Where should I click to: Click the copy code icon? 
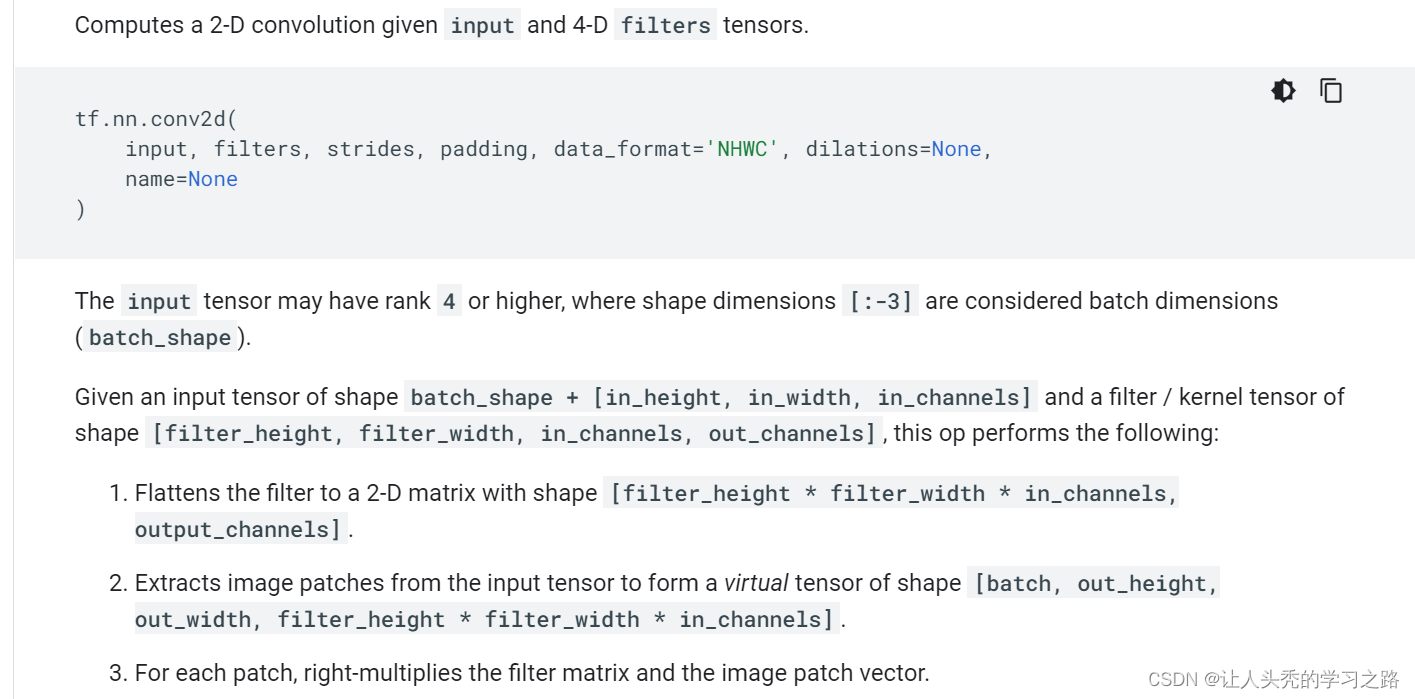pyautogui.click(x=1331, y=90)
